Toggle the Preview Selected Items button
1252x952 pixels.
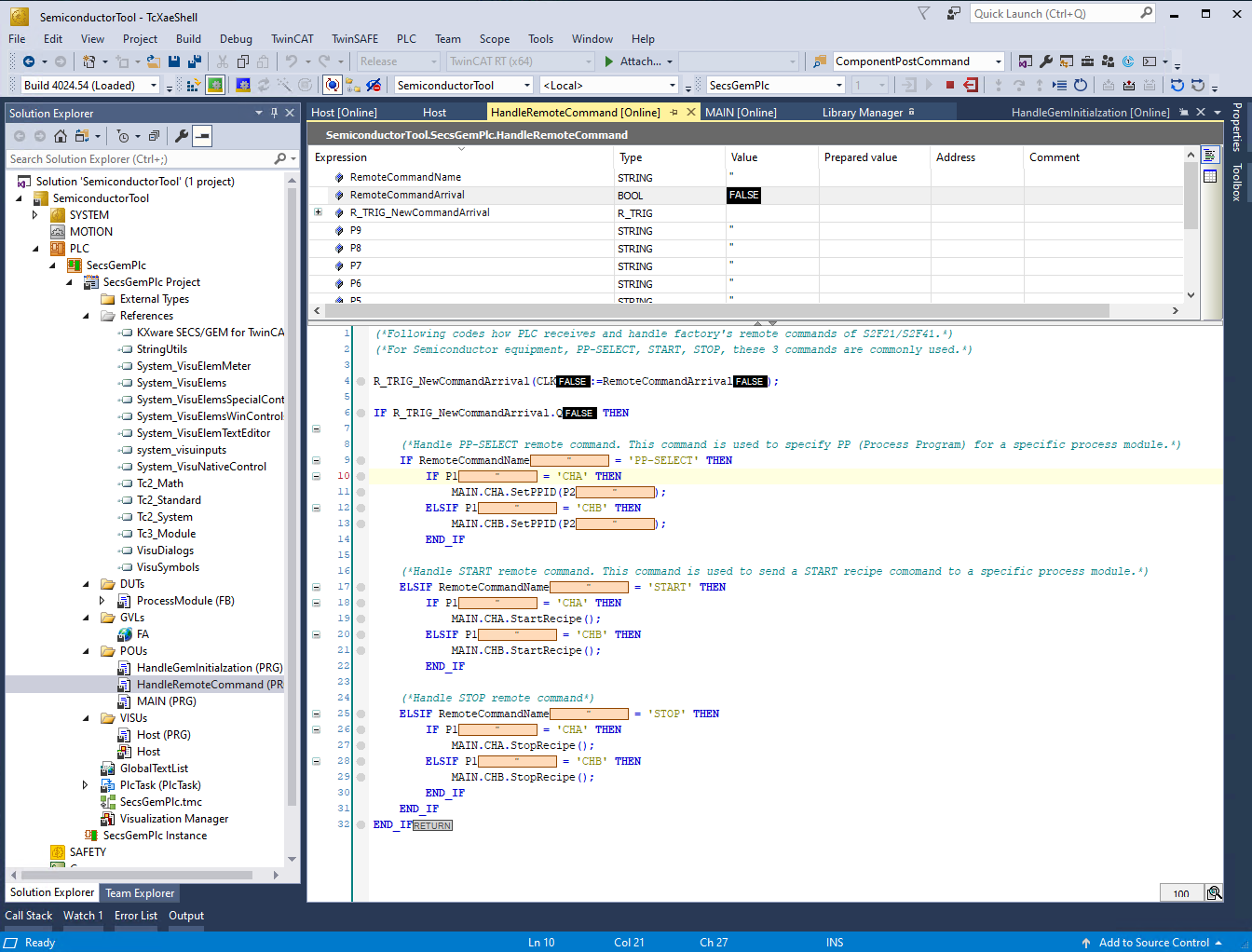tap(202, 136)
